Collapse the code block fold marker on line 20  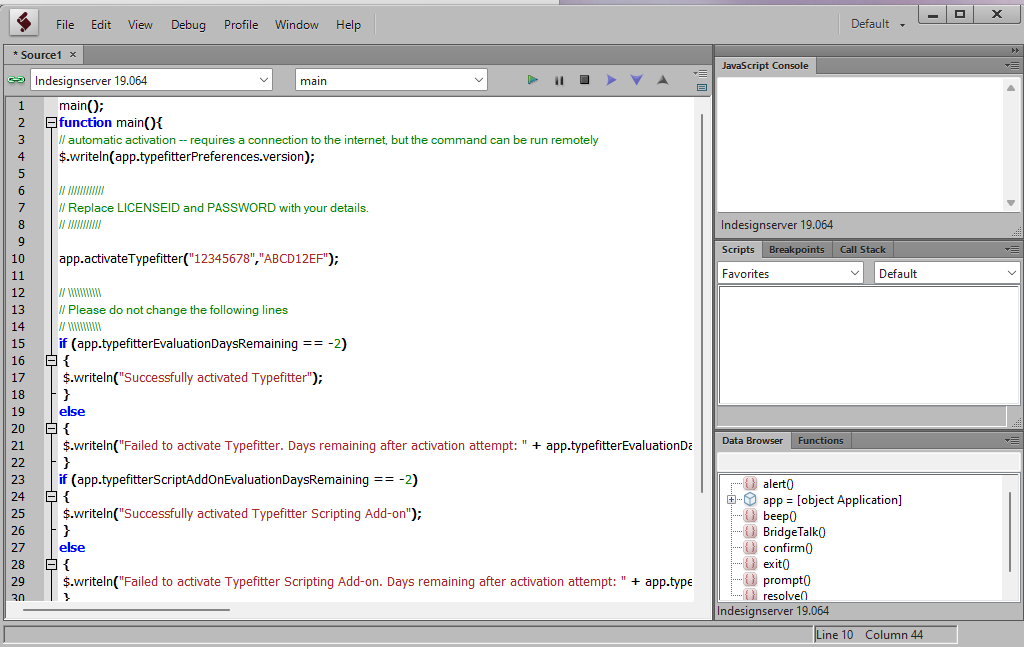click(51, 428)
